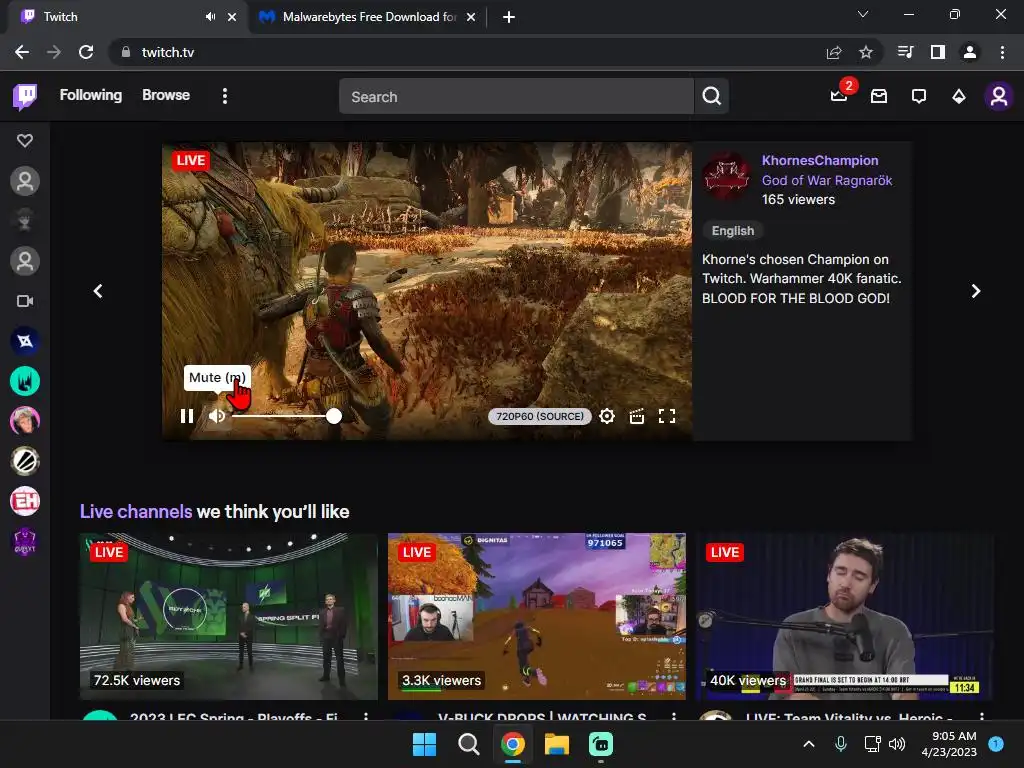Image resolution: width=1024 pixels, height=768 pixels.
Task: Open a new browser tab
Action: [509, 17]
